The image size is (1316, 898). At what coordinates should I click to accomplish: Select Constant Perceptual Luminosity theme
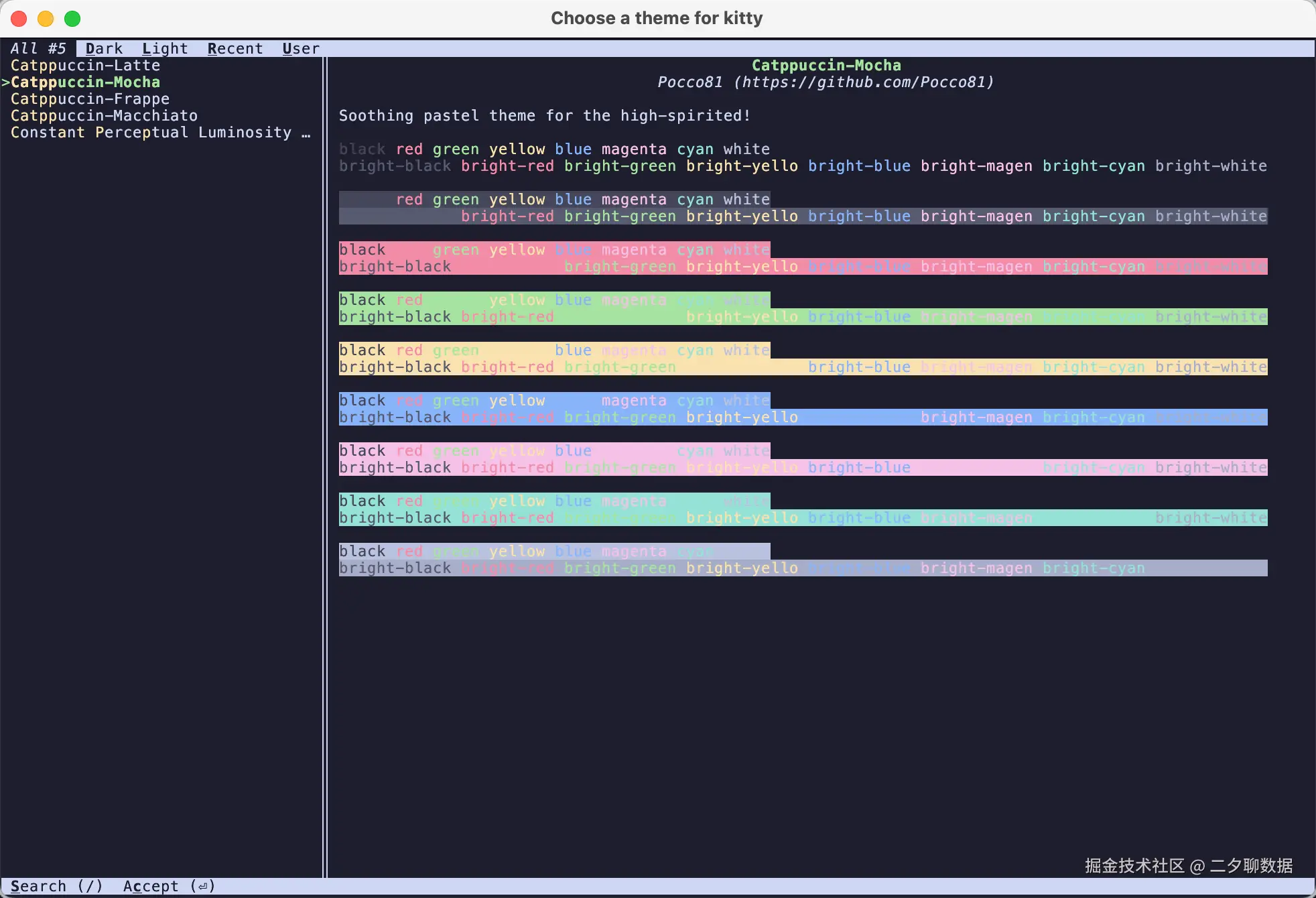[151, 133]
